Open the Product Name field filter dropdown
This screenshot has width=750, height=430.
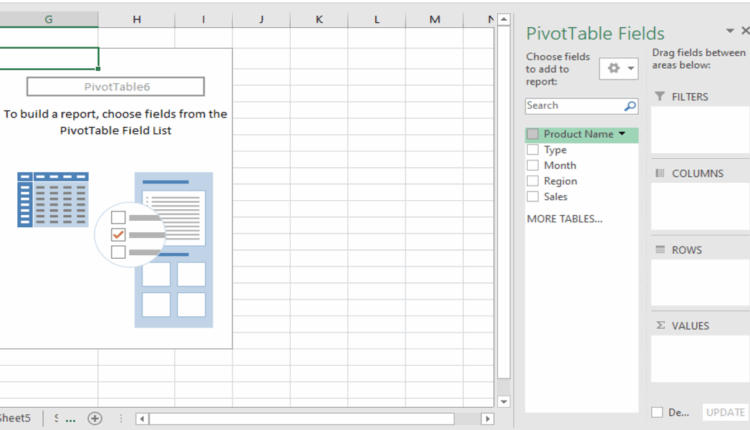tap(622, 134)
